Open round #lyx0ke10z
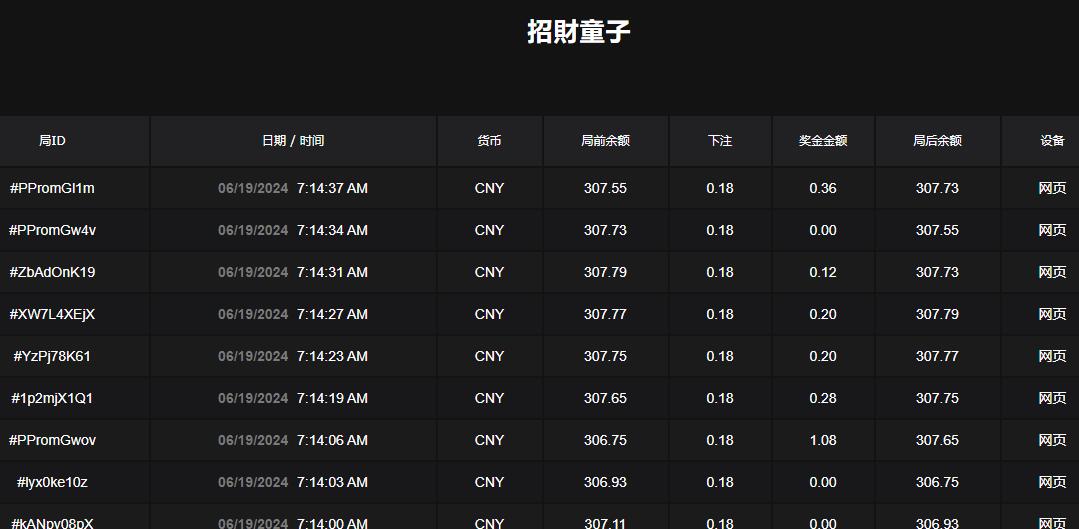 [52, 482]
